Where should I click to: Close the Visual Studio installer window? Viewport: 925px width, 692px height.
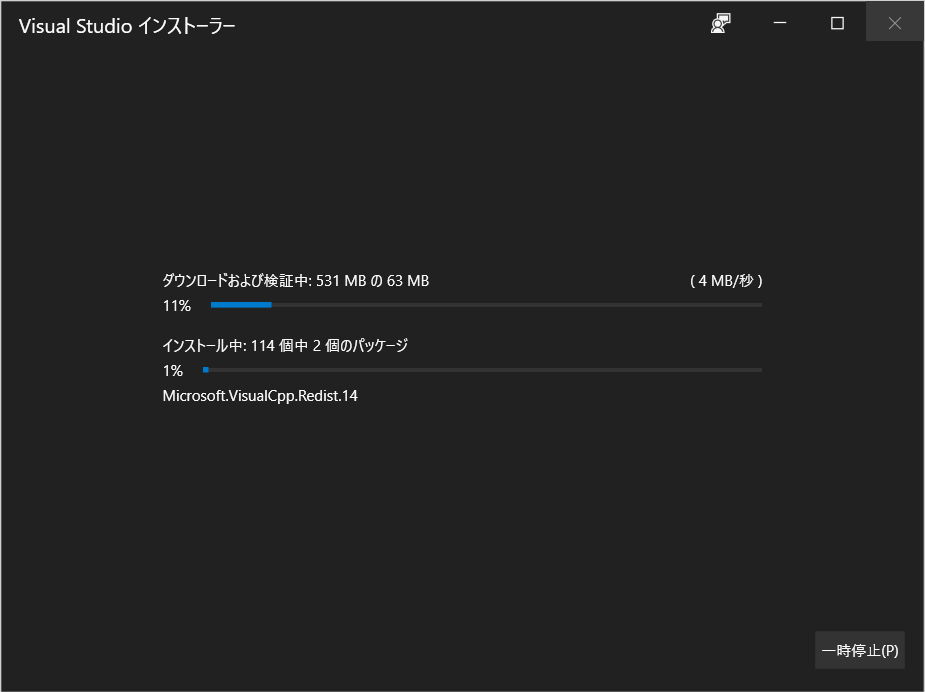[x=894, y=23]
